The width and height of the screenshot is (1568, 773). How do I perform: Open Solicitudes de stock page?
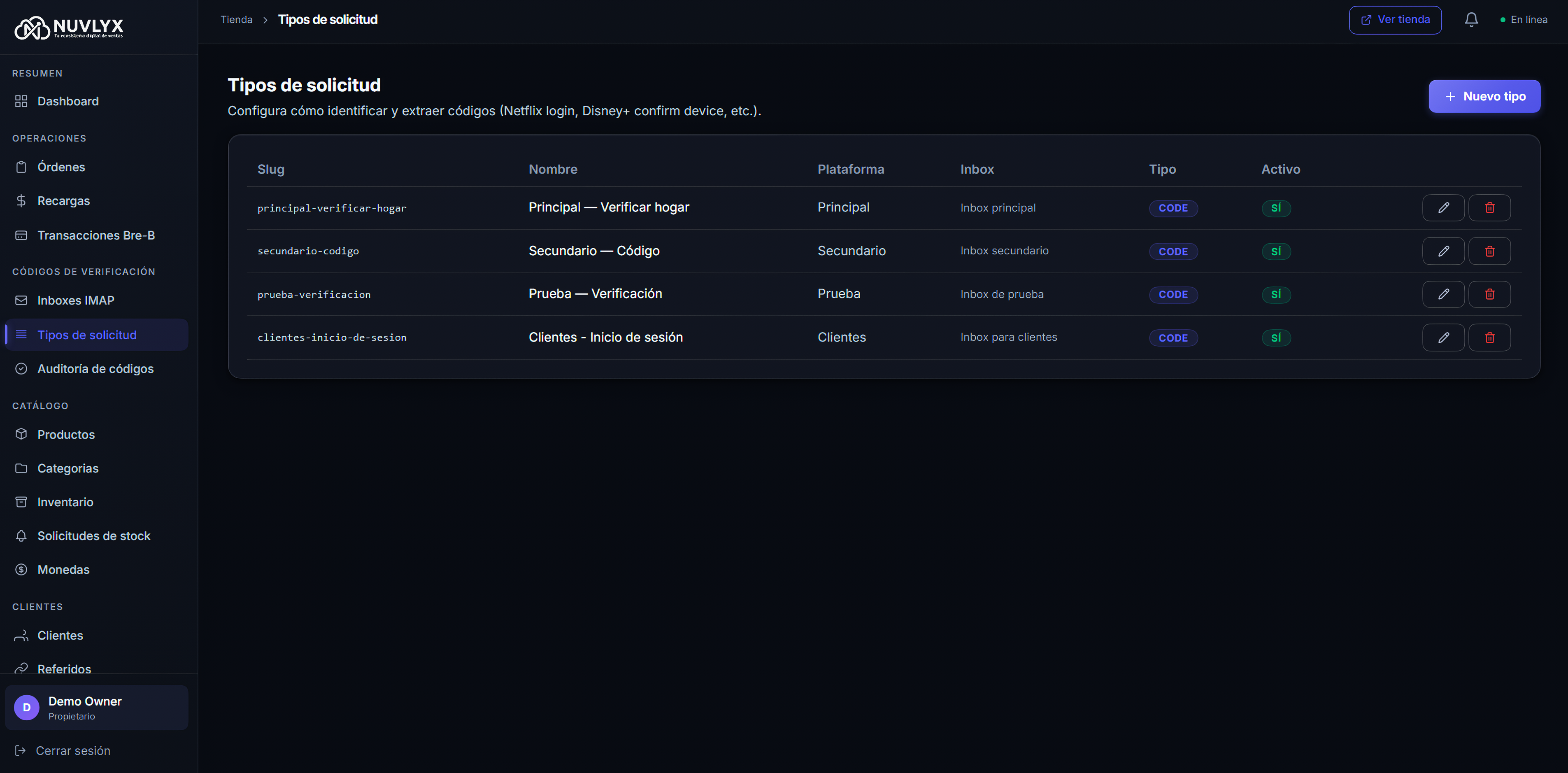[x=96, y=536]
